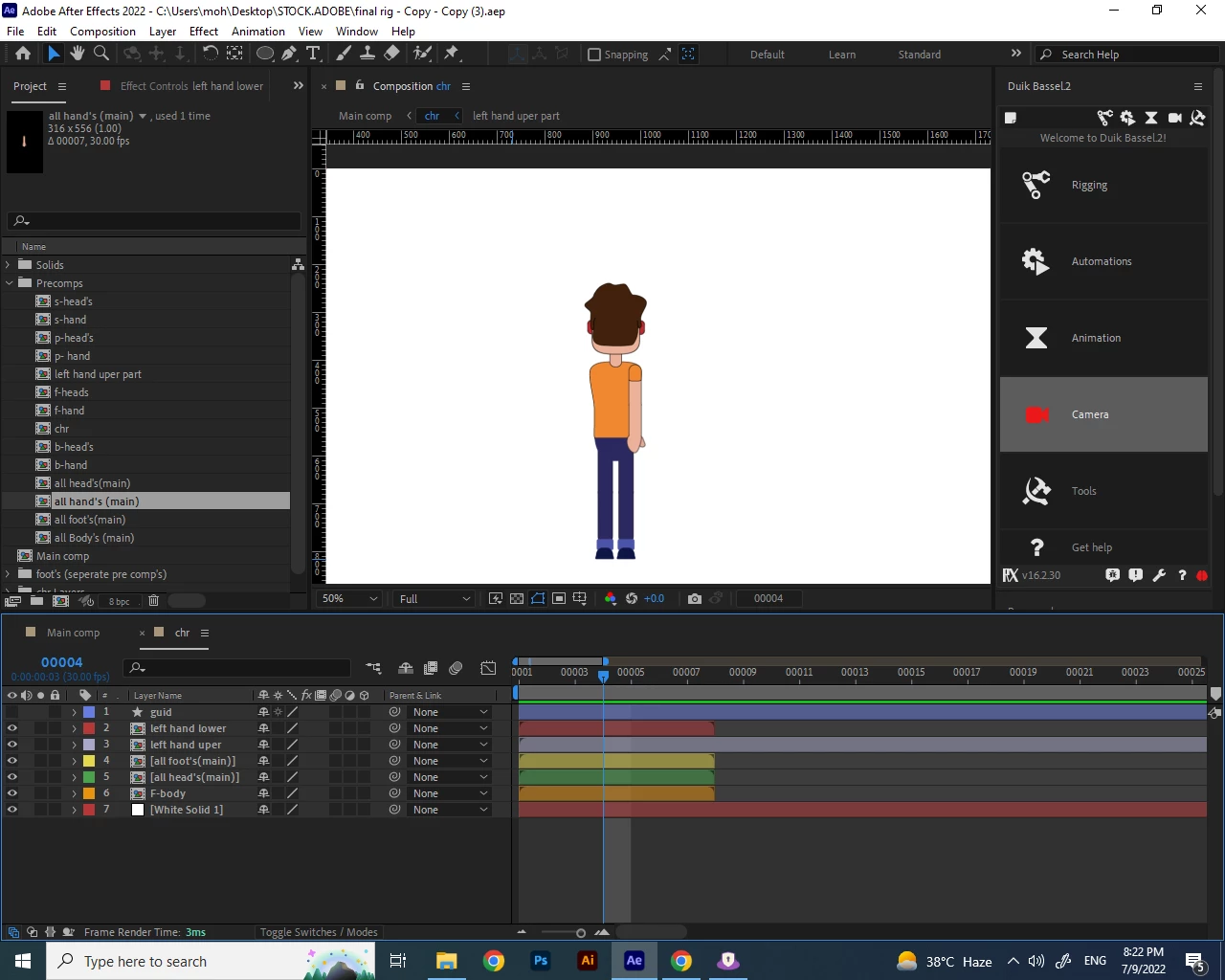Open the Window menu

tap(357, 31)
